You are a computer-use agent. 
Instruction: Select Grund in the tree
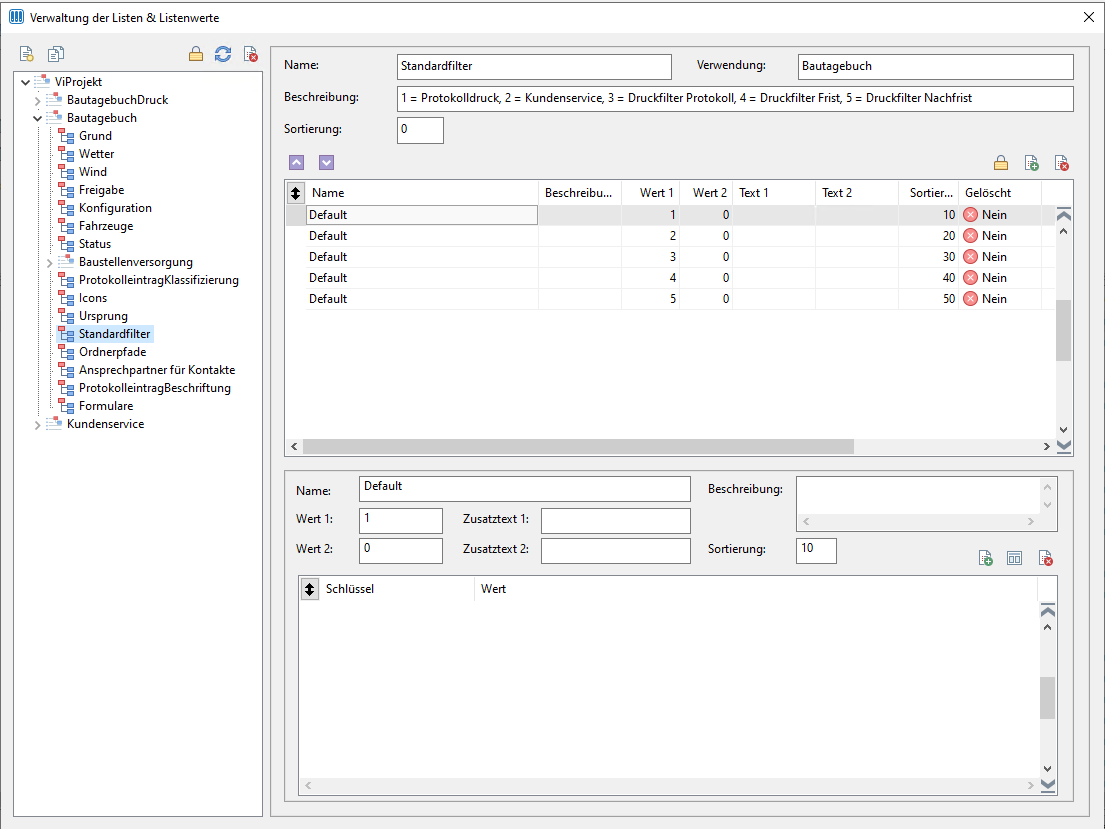95,136
